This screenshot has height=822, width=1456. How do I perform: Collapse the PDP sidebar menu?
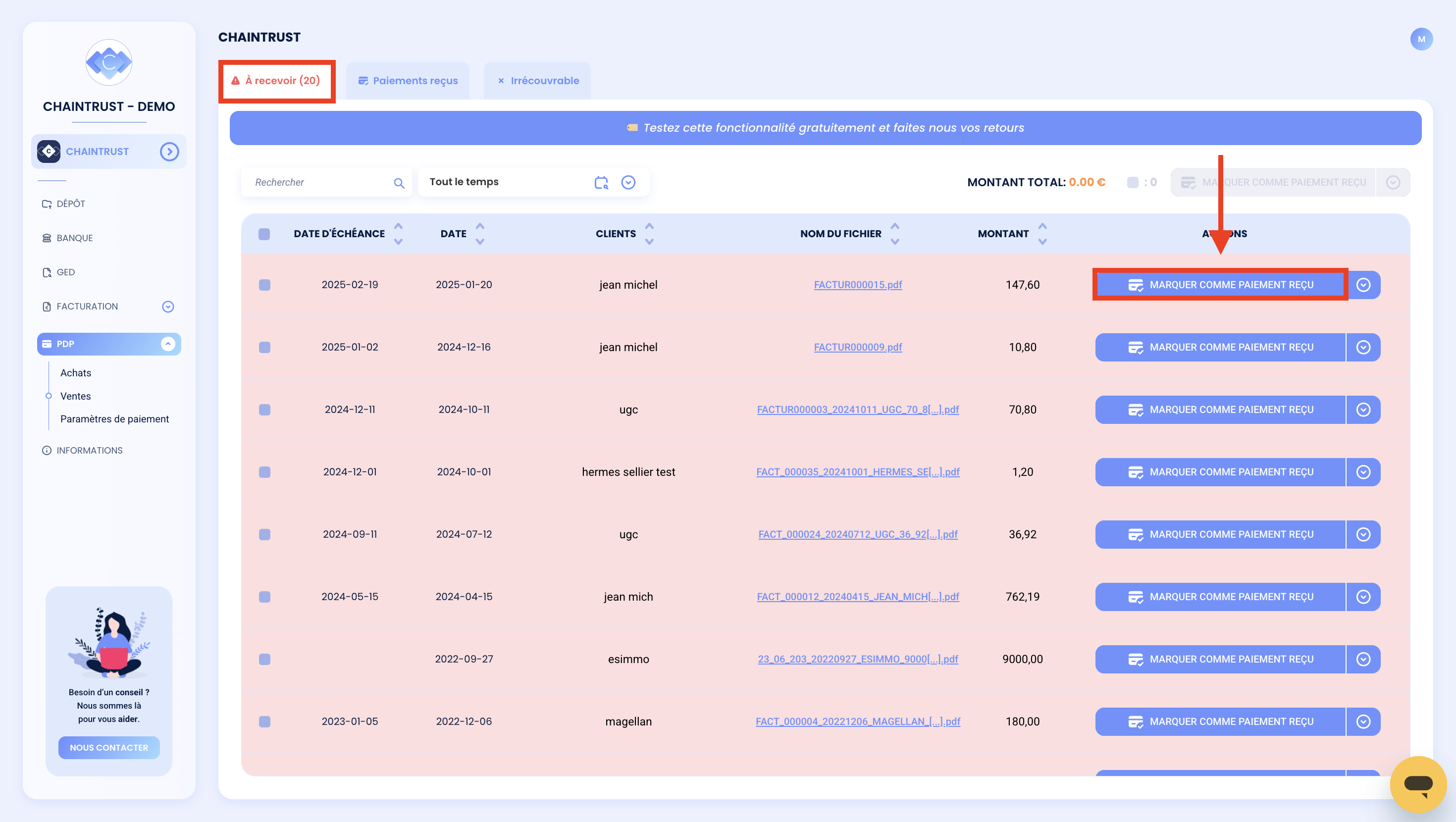(x=168, y=344)
